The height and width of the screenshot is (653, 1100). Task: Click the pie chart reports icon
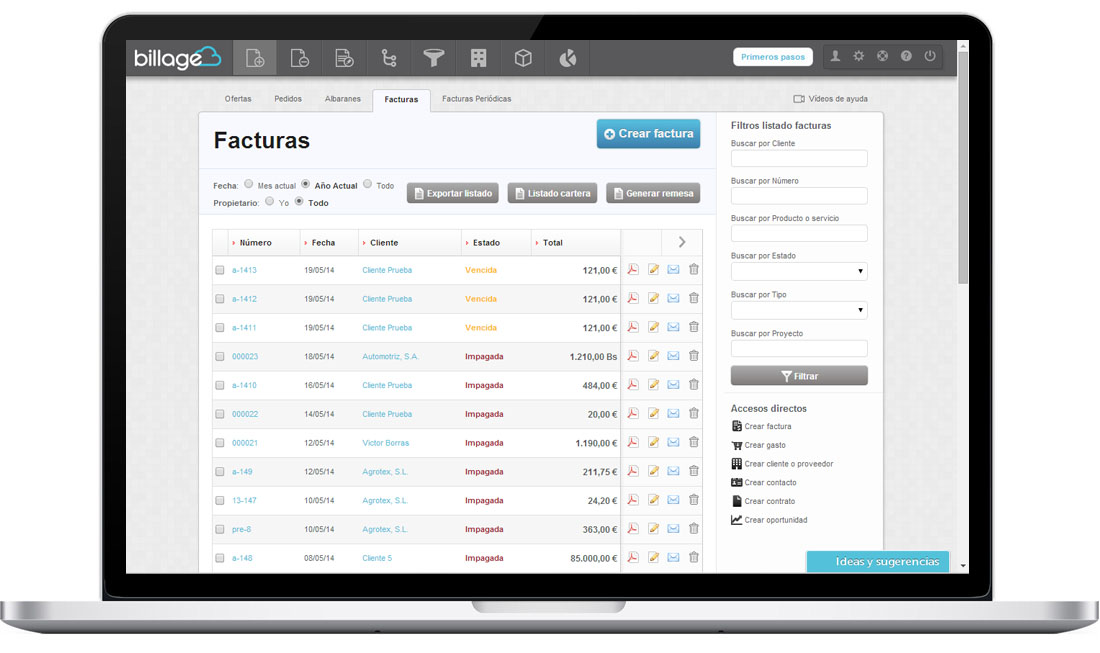(568, 58)
